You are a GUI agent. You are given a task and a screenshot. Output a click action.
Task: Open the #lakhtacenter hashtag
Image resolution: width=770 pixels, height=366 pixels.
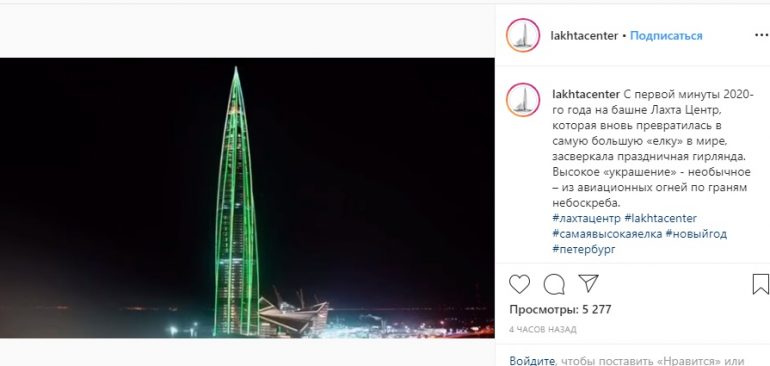[x=660, y=218]
